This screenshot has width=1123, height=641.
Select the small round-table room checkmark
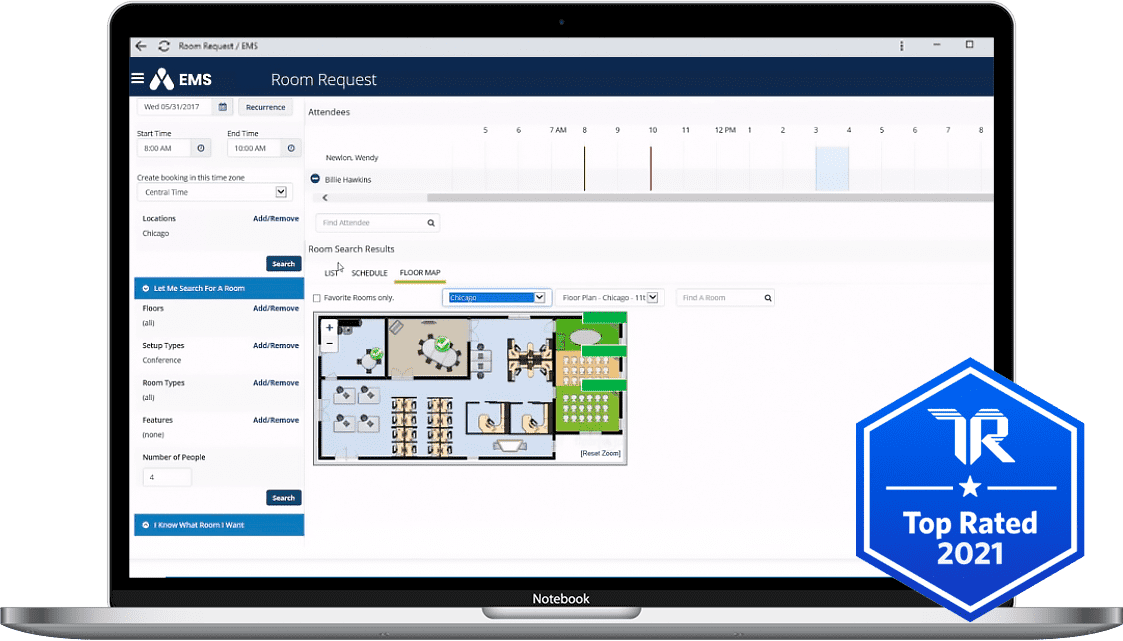376,353
